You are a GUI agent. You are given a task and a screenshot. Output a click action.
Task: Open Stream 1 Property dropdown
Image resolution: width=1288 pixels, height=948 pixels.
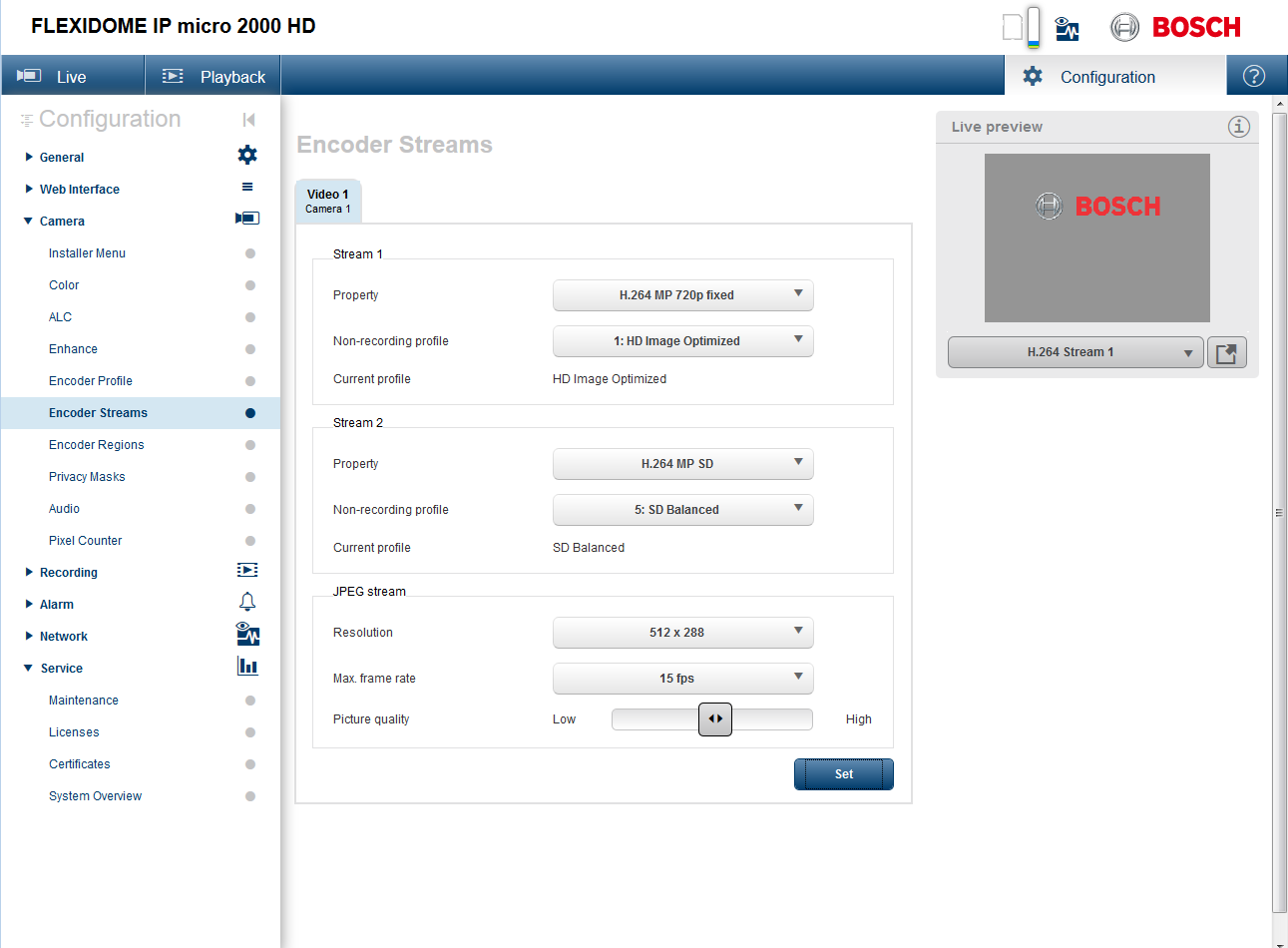click(x=682, y=295)
